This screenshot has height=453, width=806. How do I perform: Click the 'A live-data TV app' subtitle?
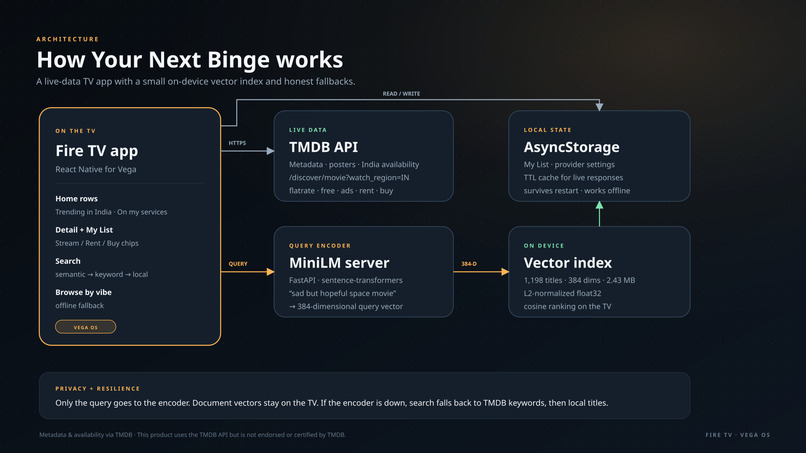pyautogui.click(x=196, y=81)
